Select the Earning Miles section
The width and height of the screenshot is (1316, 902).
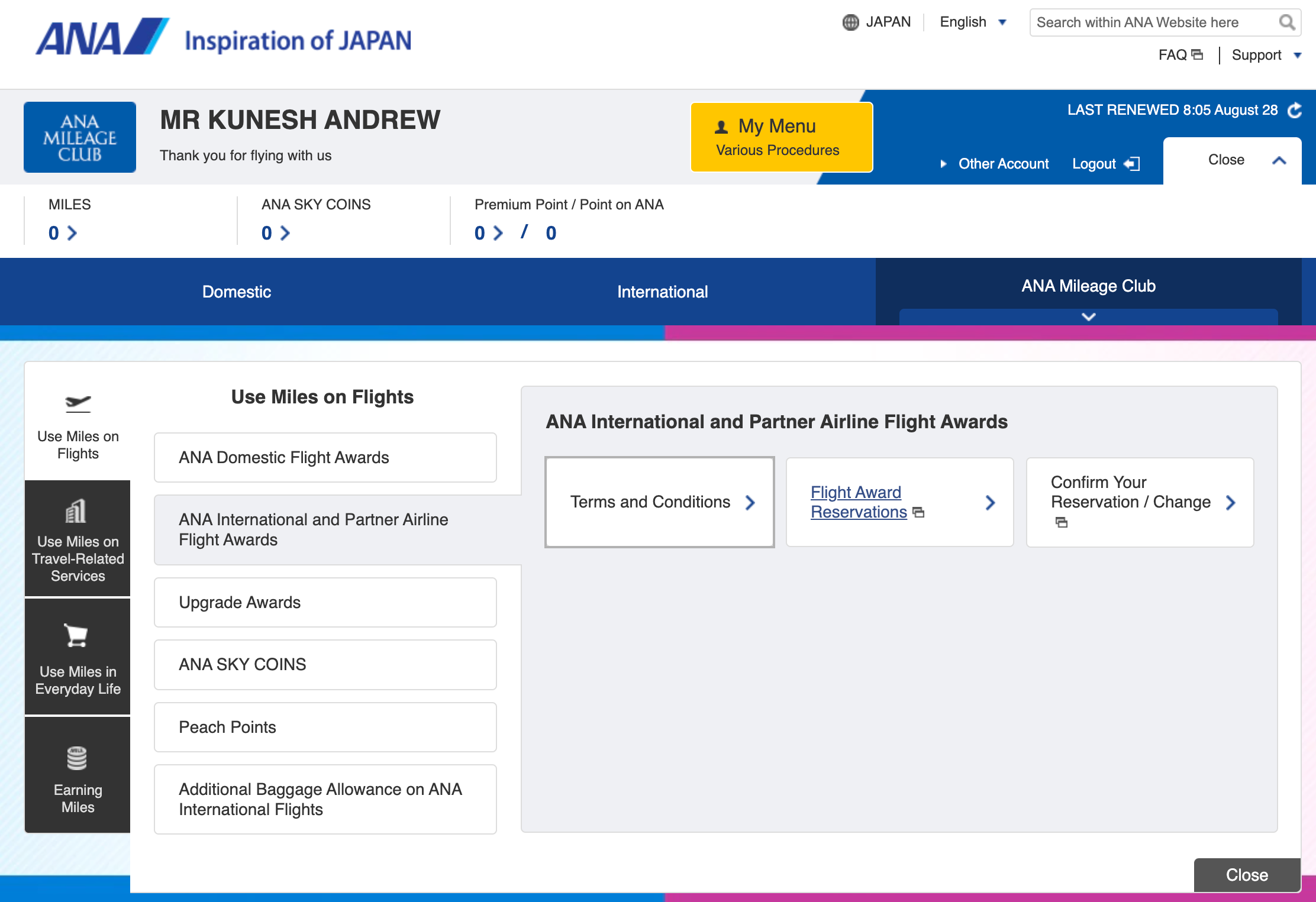coord(78,775)
